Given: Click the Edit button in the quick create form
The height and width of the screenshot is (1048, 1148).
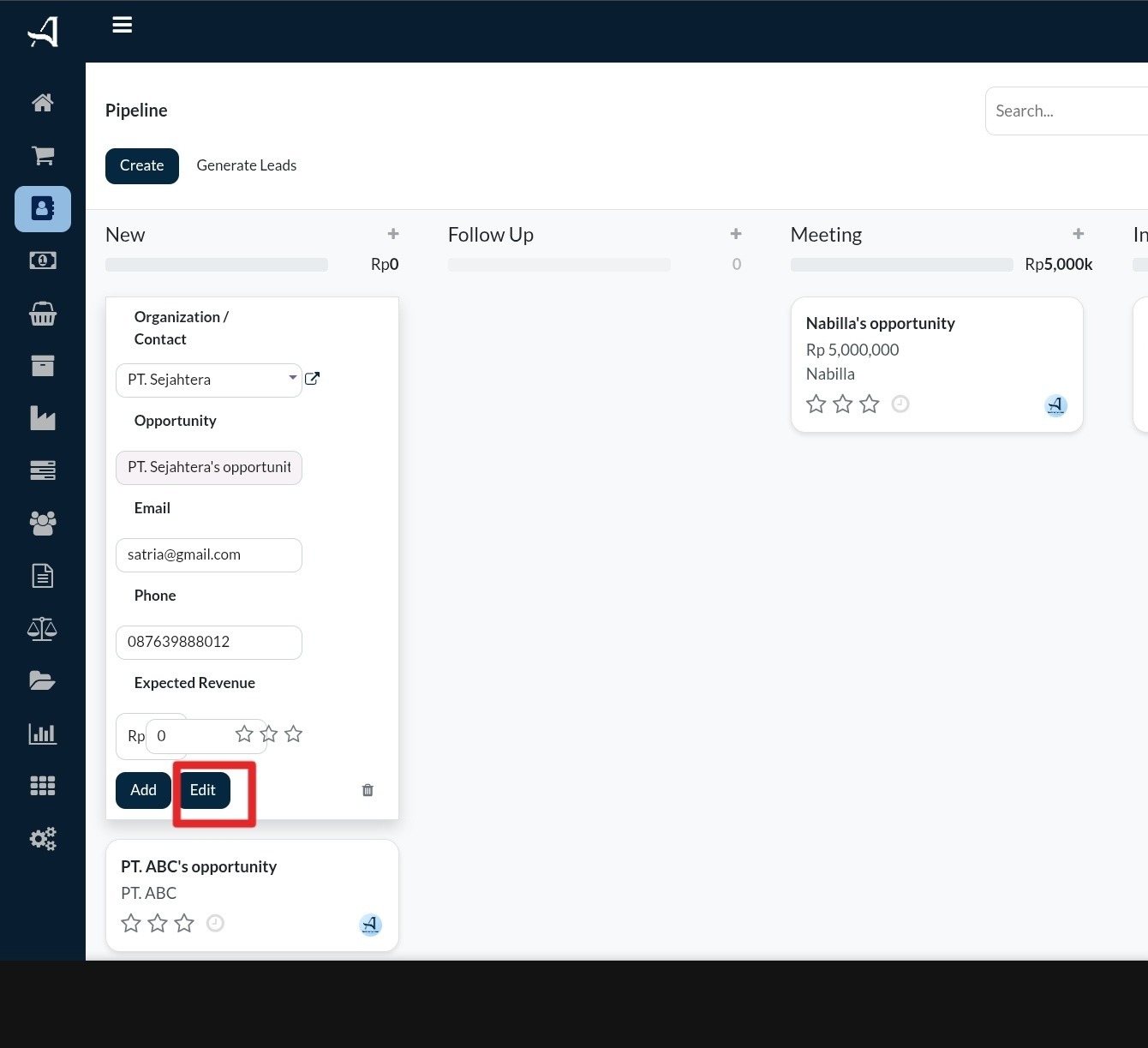Looking at the screenshot, I should pyautogui.click(x=203, y=790).
